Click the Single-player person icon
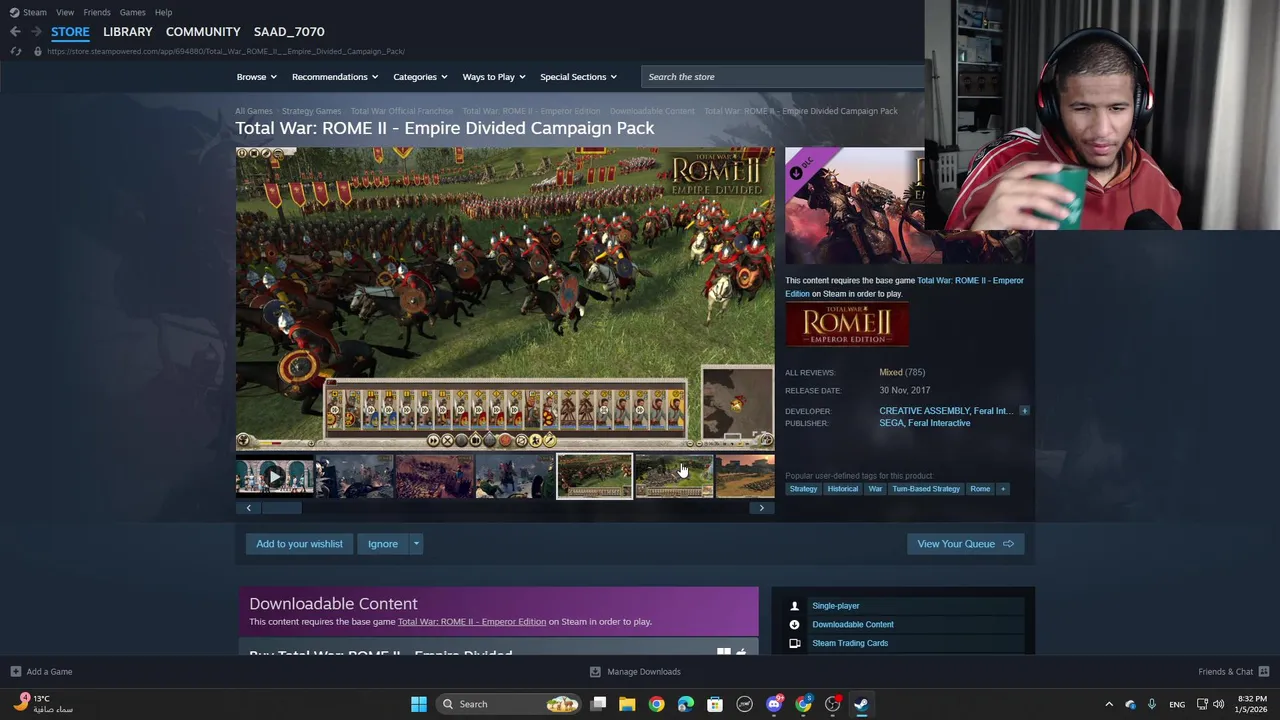This screenshot has height=720, width=1280. (794, 606)
